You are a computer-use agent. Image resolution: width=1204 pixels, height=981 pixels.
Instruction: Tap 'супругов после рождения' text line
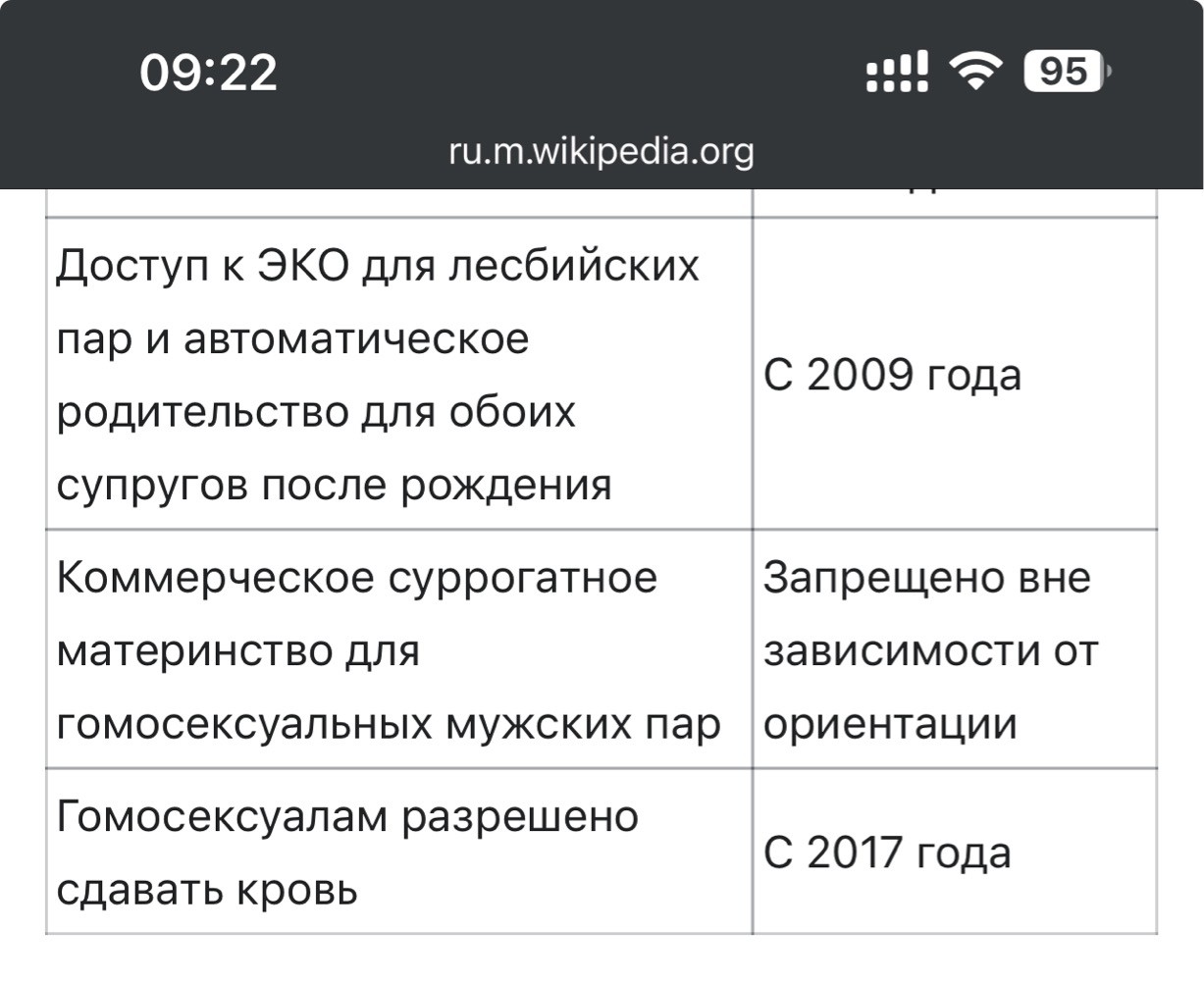point(335,485)
